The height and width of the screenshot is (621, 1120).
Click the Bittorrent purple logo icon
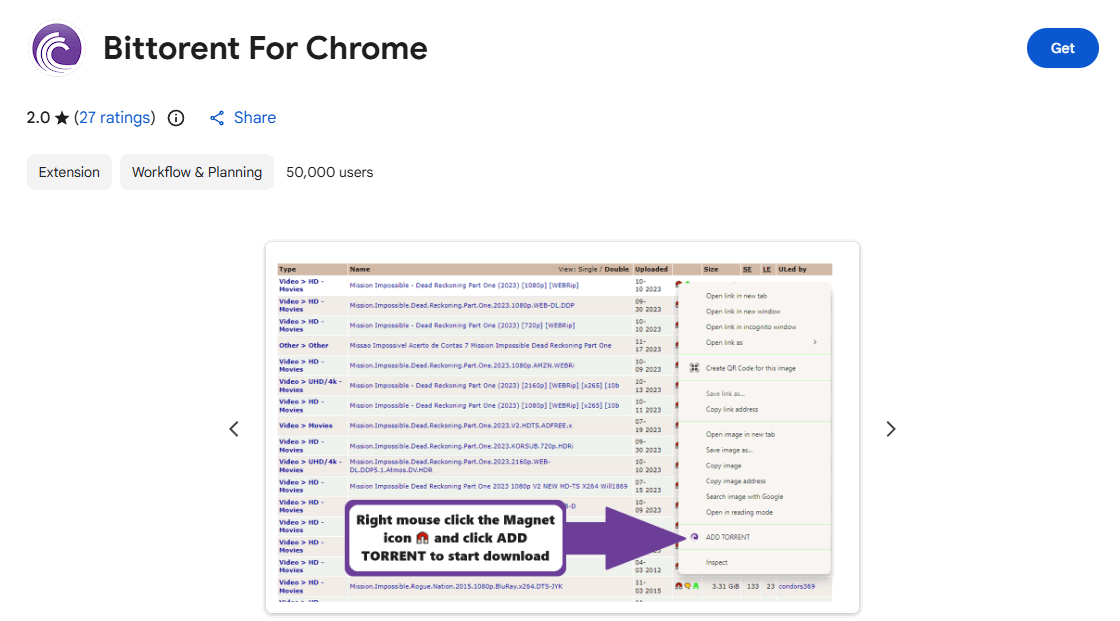point(57,48)
